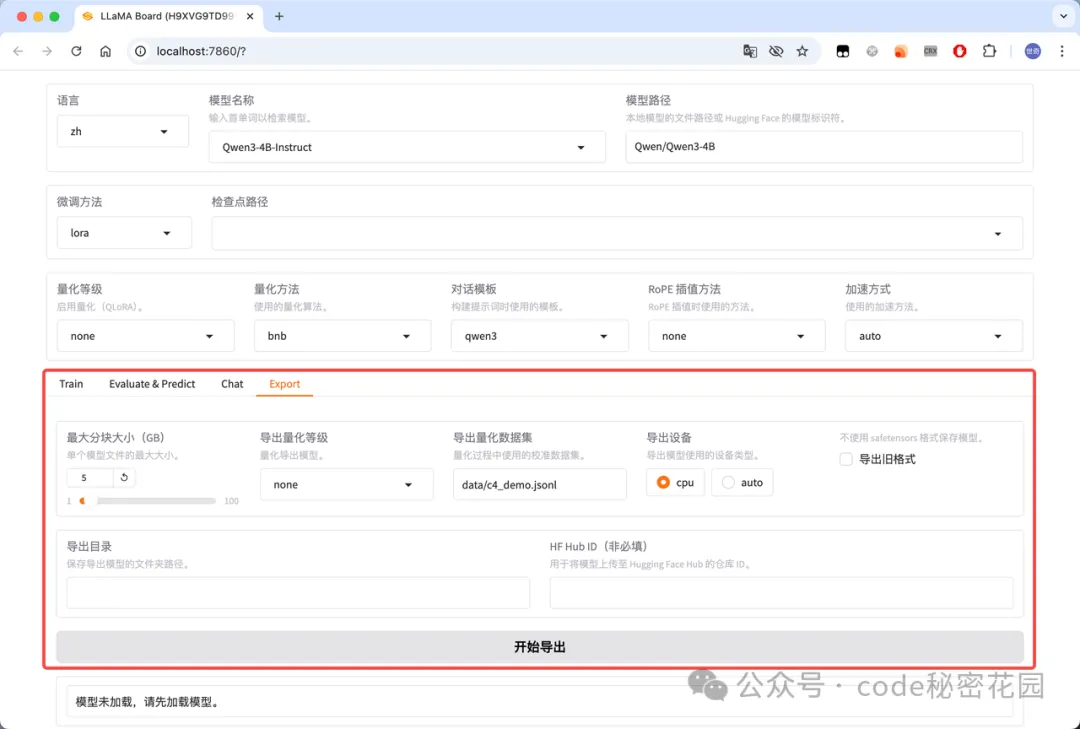Open the Google Translate extension icon
The image size is (1080, 729).
[750, 51]
